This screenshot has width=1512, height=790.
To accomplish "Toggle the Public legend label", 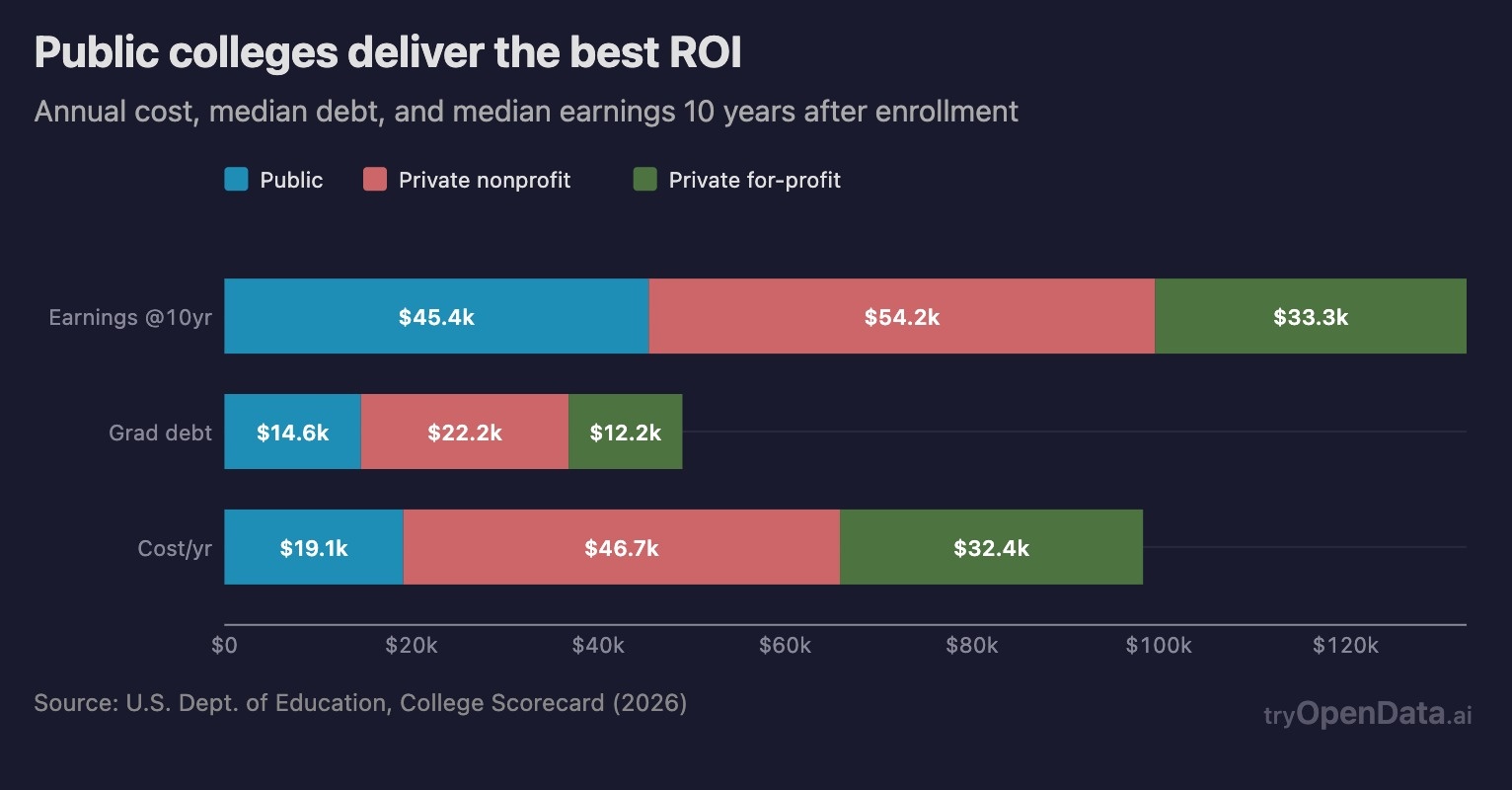I will pos(291,180).
